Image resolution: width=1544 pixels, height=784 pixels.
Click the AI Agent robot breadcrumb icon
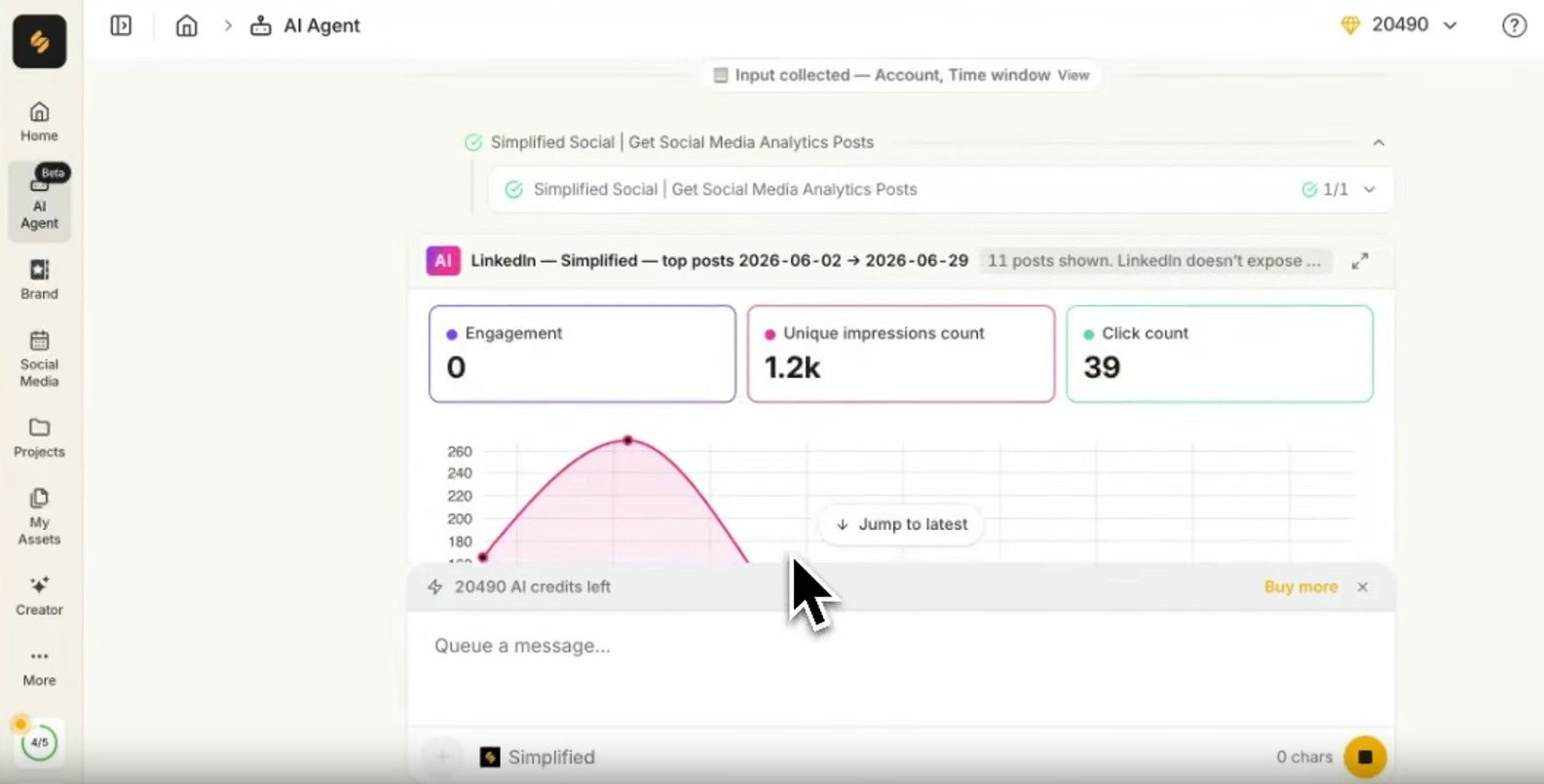click(x=260, y=26)
